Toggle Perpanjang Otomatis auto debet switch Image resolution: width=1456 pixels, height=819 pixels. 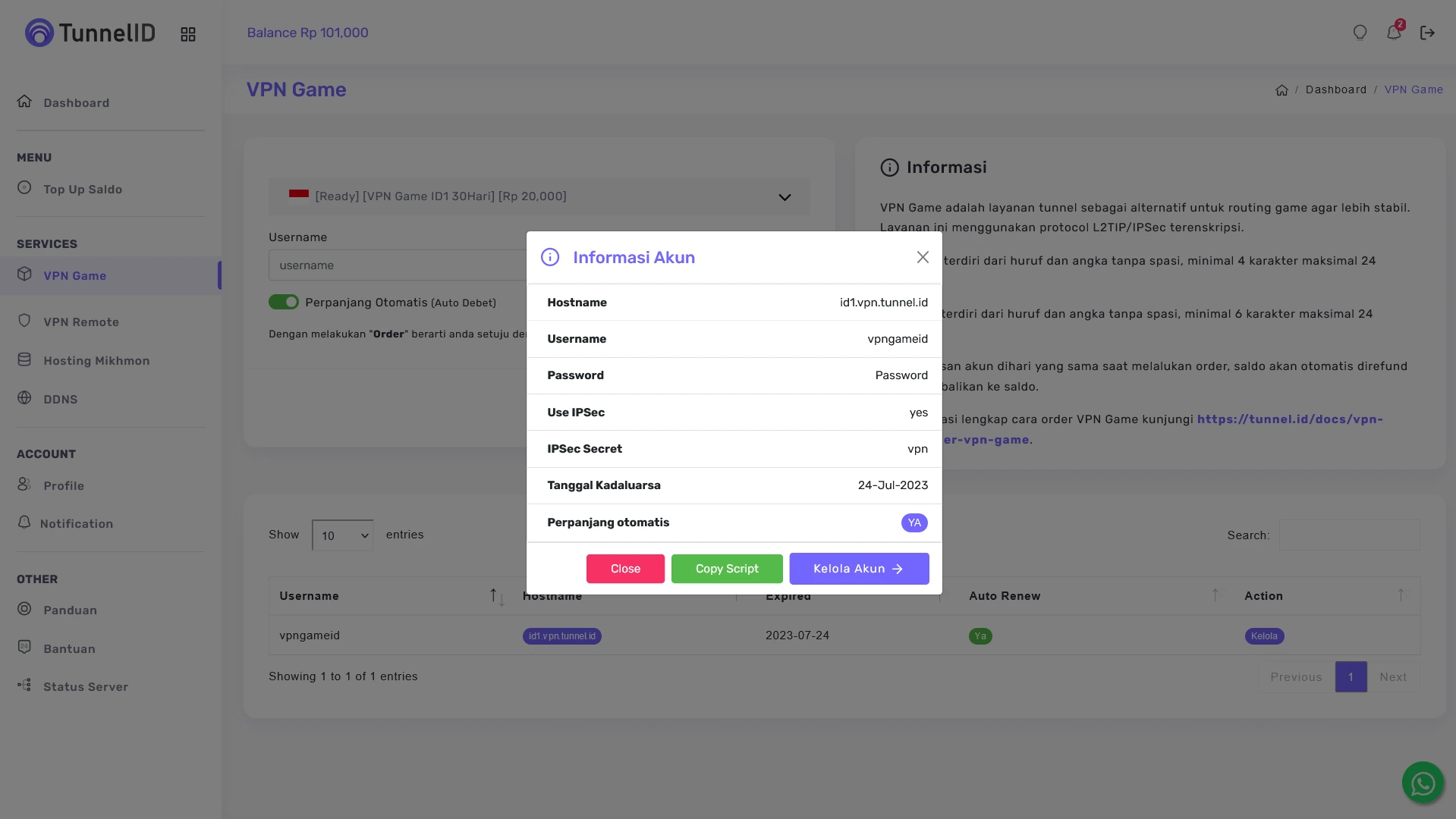tap(284, 302)
